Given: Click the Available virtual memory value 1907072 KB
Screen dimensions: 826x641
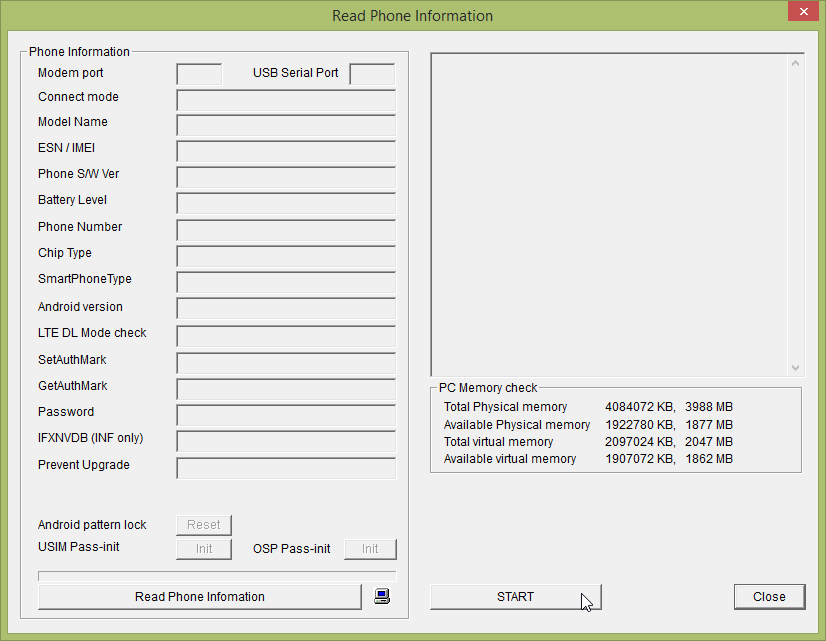Looking at the screenshot, I should (640, 459).
